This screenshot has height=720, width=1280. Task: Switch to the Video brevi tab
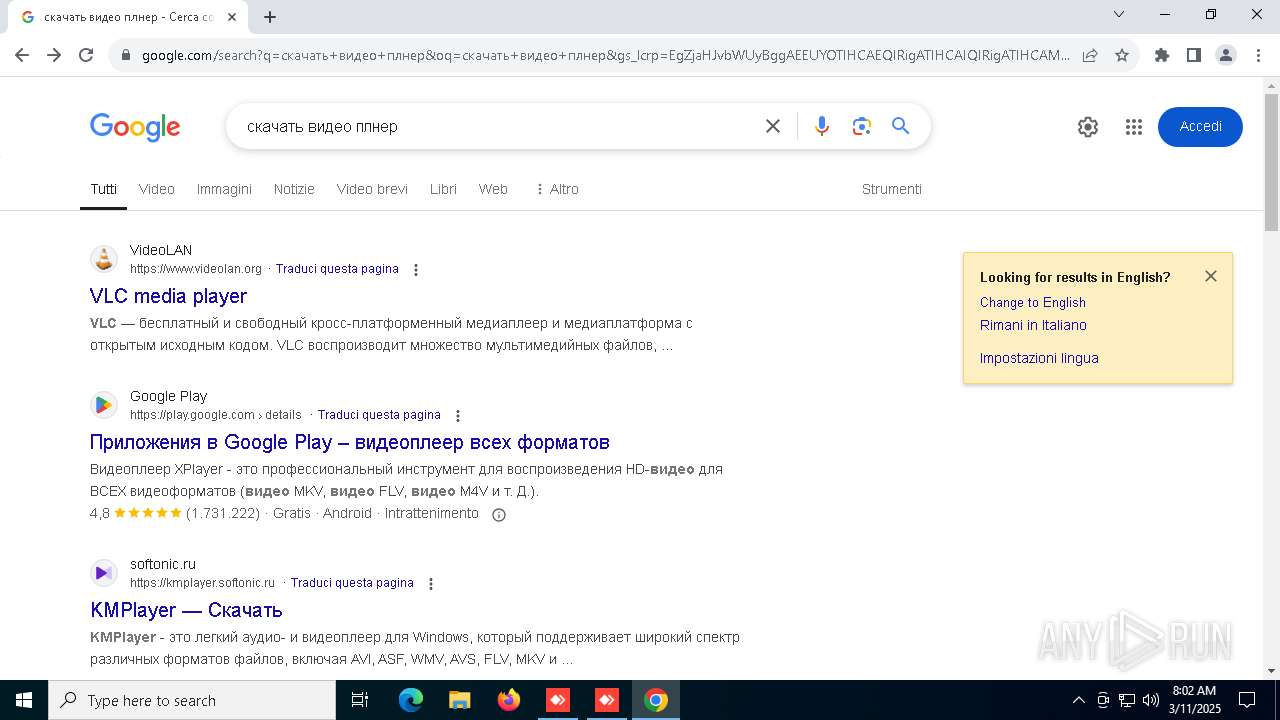tap(372, 189)
